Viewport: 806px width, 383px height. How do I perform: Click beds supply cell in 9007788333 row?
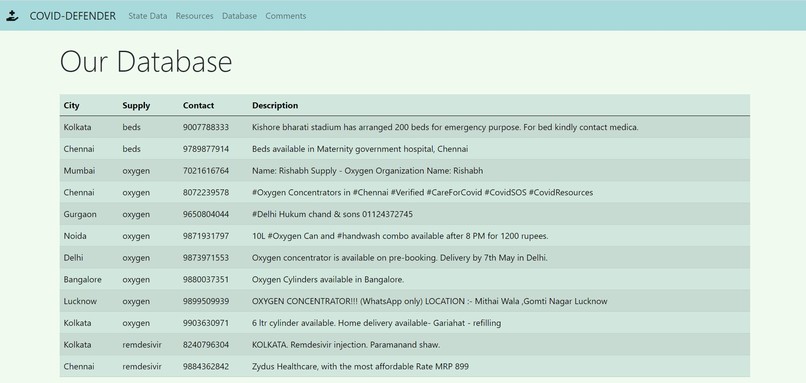click(132, 127)
